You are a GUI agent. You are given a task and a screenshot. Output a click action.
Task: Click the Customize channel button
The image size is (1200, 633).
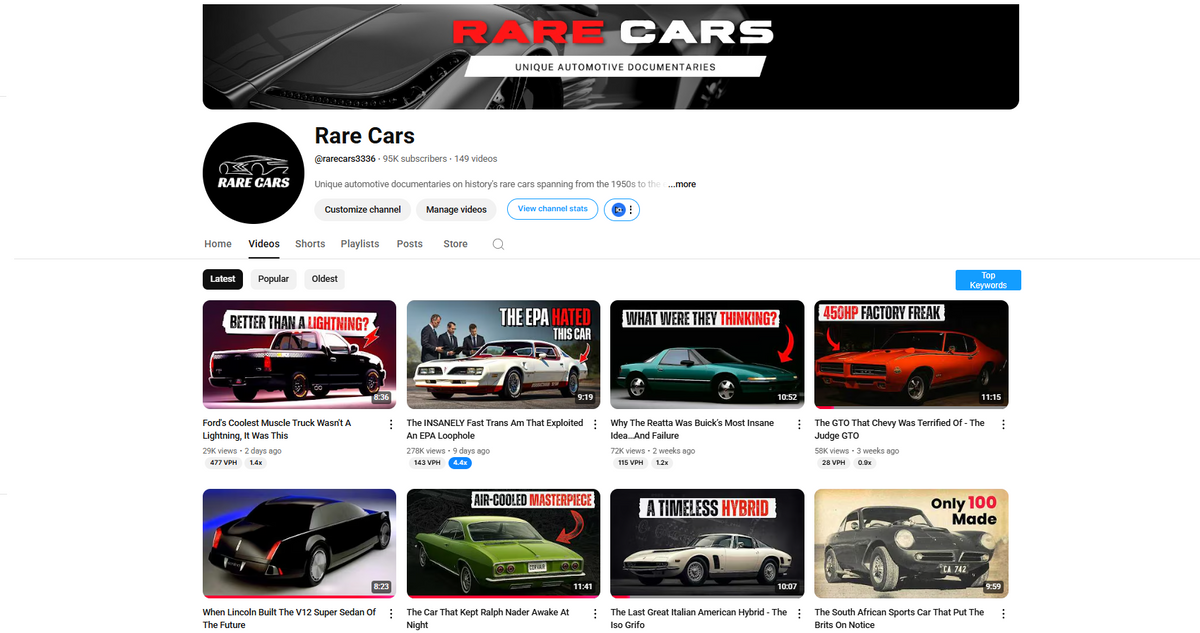[x=363, y=210]
